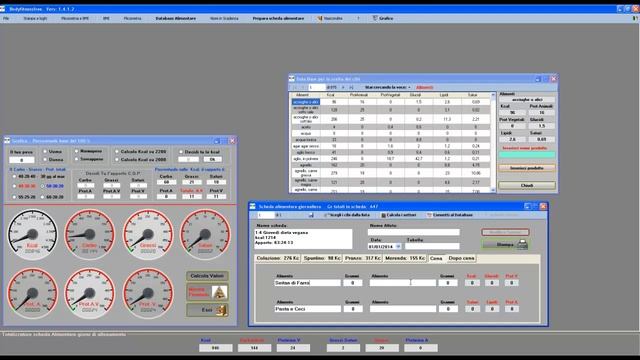Select the Normopeso radio button
The width and height of the screenshot is (640, 360).
[76, 151]
